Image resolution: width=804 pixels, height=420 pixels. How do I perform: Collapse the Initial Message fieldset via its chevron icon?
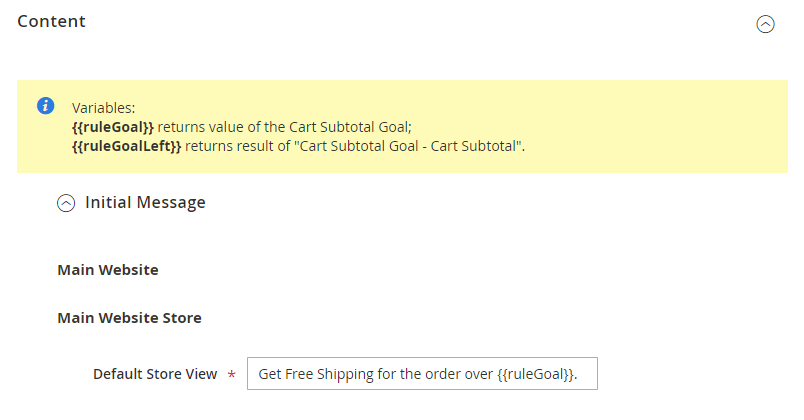[x=66, y=203]
